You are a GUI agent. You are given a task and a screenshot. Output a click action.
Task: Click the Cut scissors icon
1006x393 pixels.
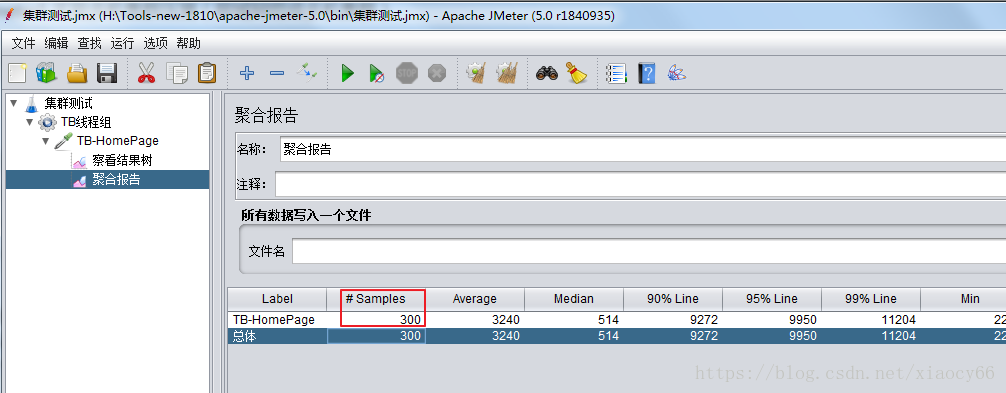point(147,73)
